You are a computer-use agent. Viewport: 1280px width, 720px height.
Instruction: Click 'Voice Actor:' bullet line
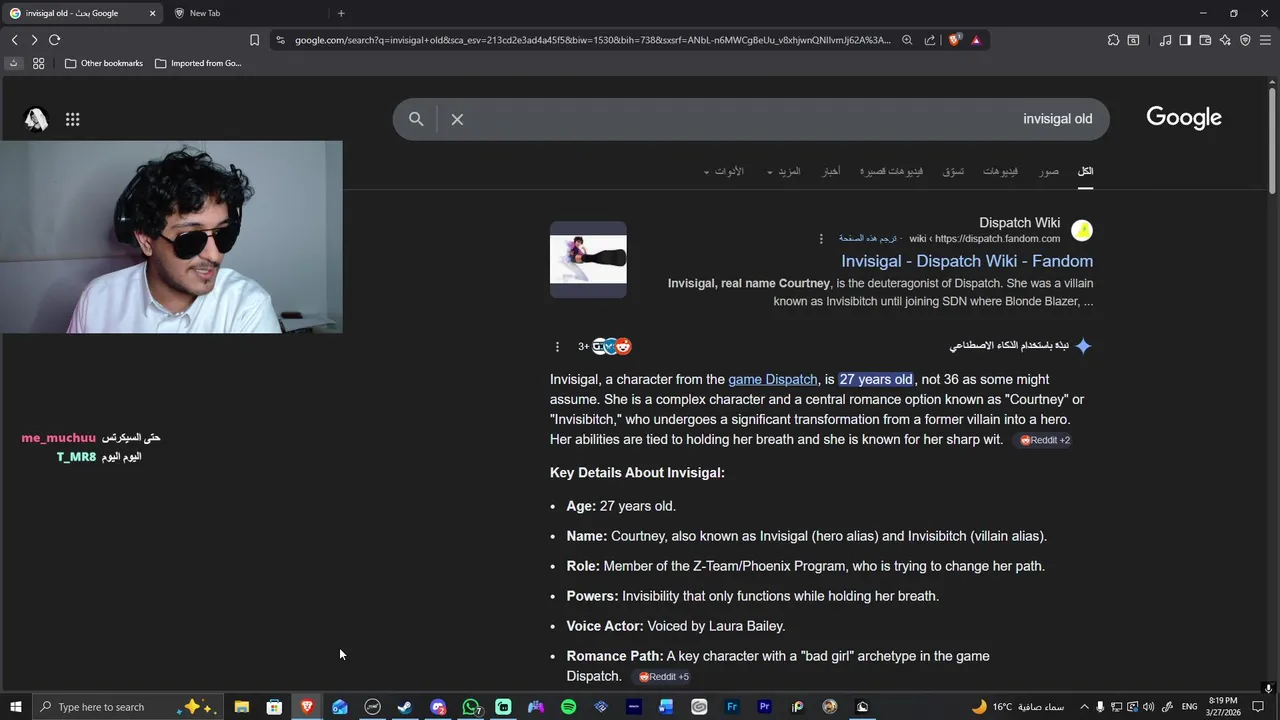[x=676, y=626]
